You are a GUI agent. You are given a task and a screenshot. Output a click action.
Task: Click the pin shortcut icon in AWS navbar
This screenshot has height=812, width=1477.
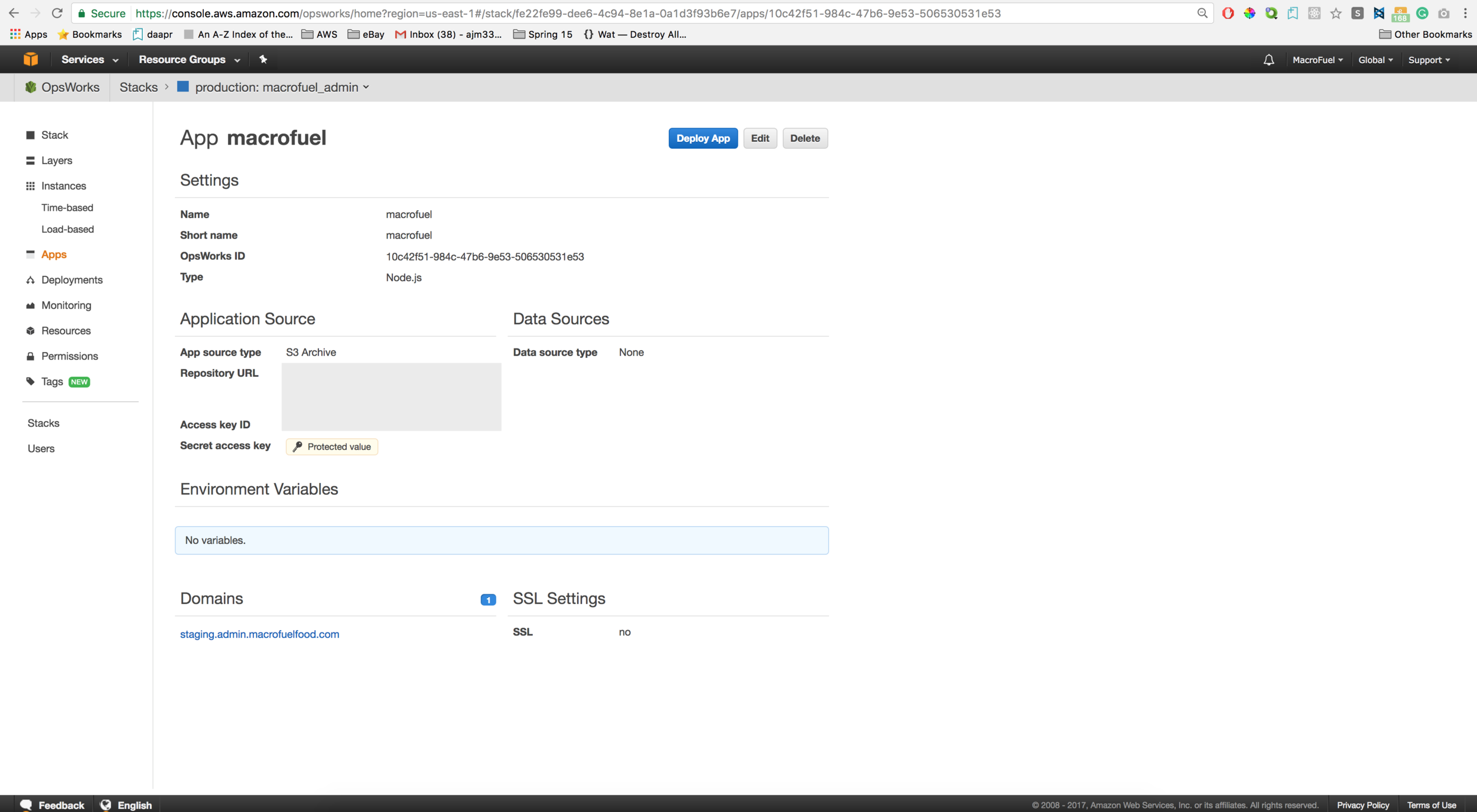click(x=263, y=59)
